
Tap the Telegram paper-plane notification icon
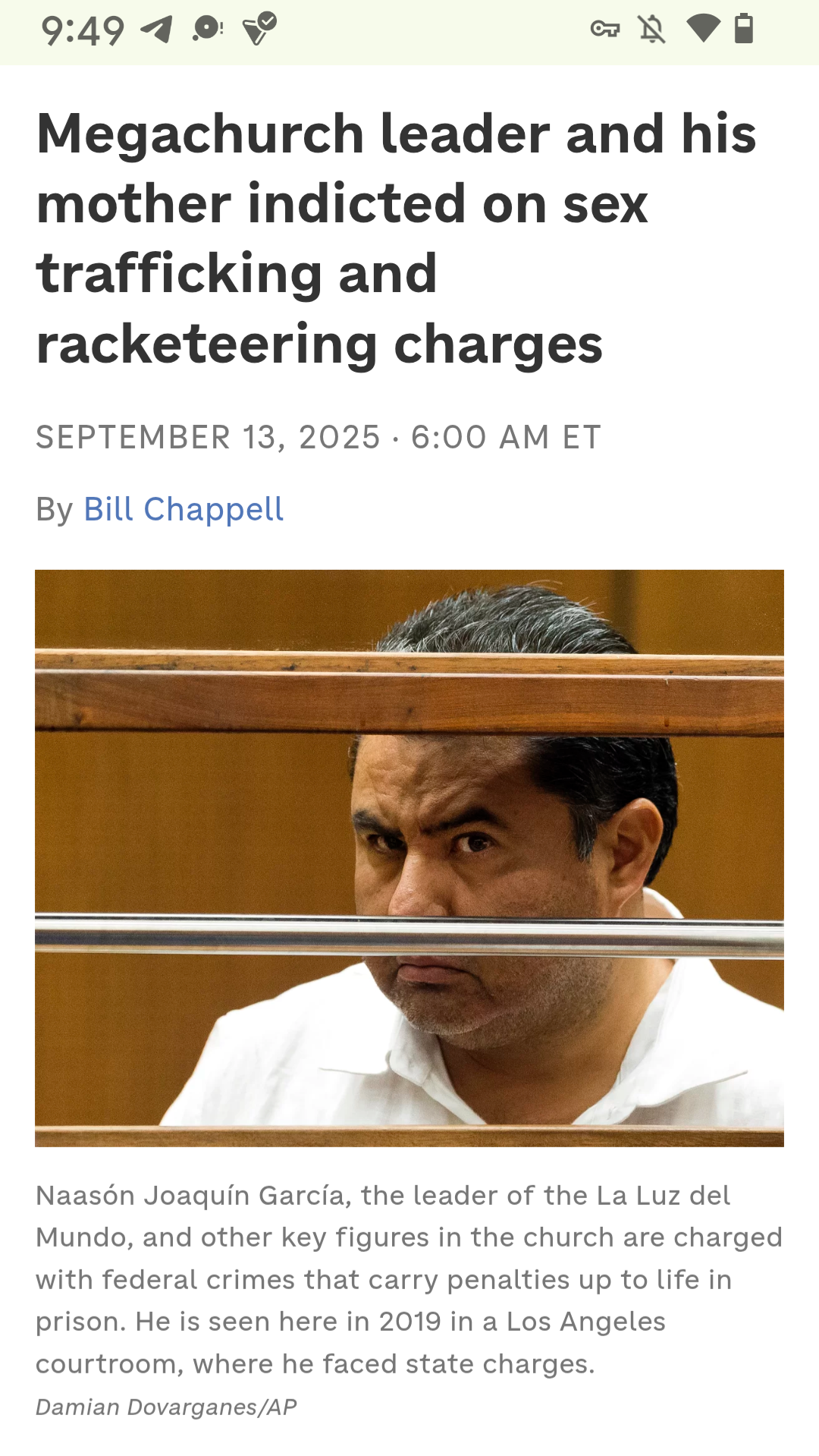(157, 30)
